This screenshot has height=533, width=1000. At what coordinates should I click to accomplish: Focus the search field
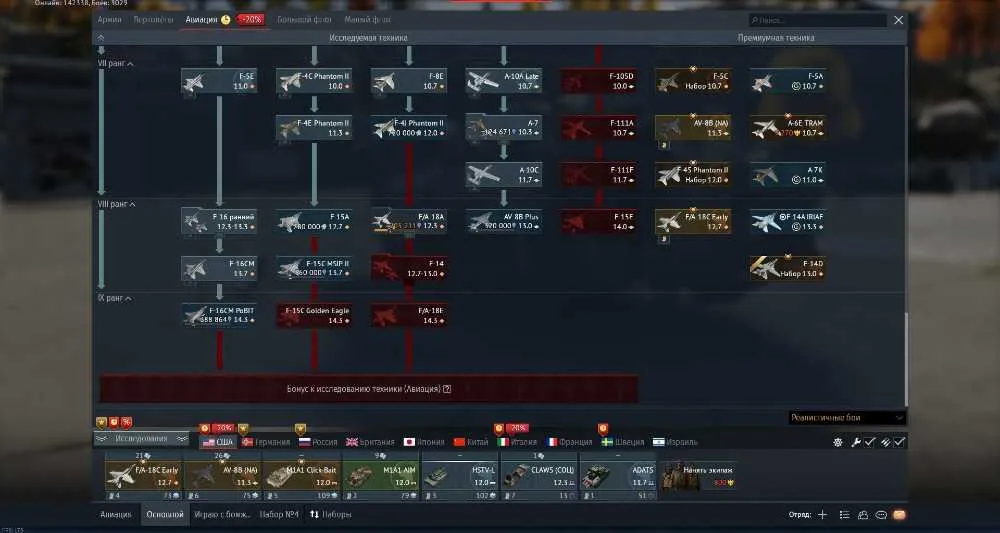coord(818,20)
